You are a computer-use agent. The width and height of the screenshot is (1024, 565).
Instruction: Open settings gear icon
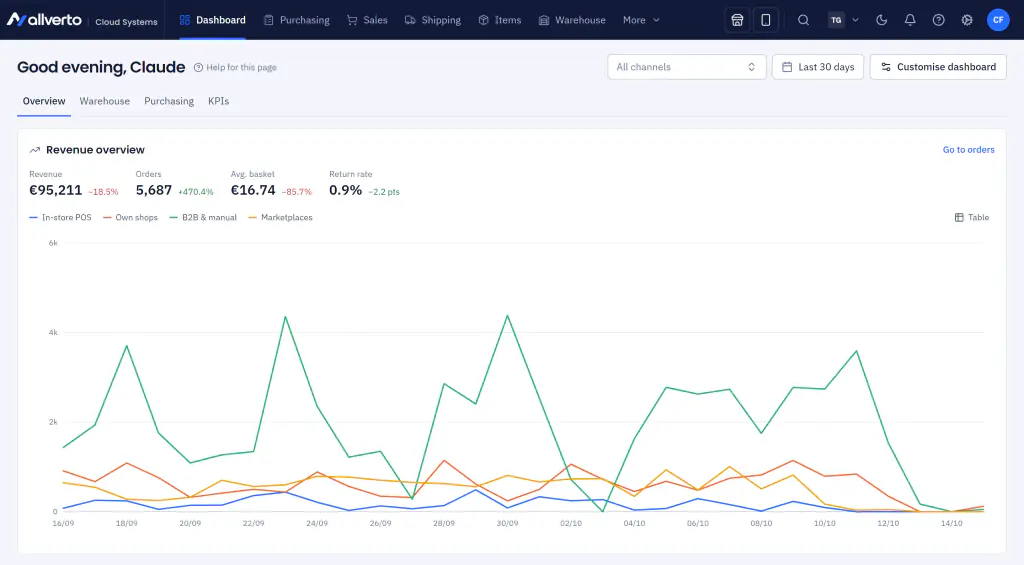pos(967,20)
